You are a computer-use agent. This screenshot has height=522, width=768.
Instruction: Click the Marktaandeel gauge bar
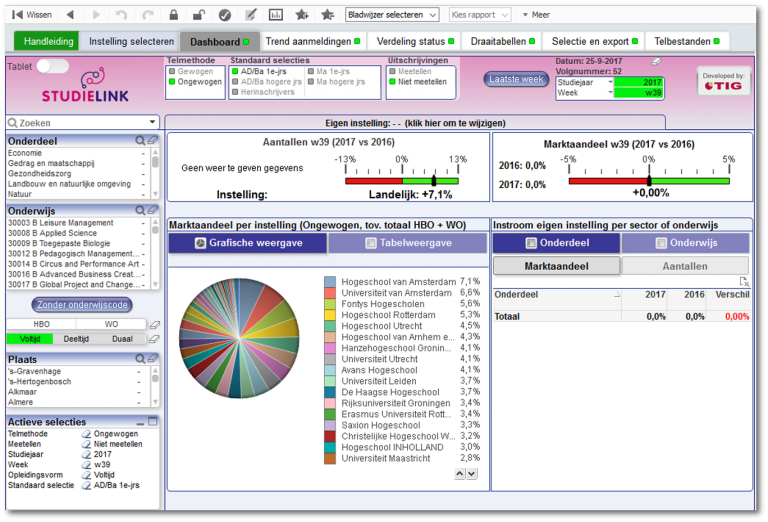click(x=649, y=181)
